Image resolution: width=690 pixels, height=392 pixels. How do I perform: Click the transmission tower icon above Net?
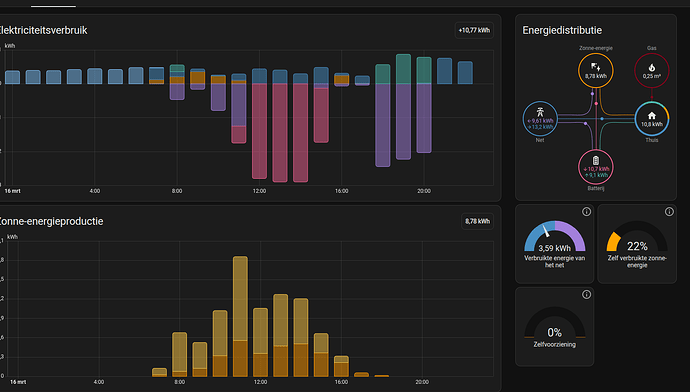(540, 112)
